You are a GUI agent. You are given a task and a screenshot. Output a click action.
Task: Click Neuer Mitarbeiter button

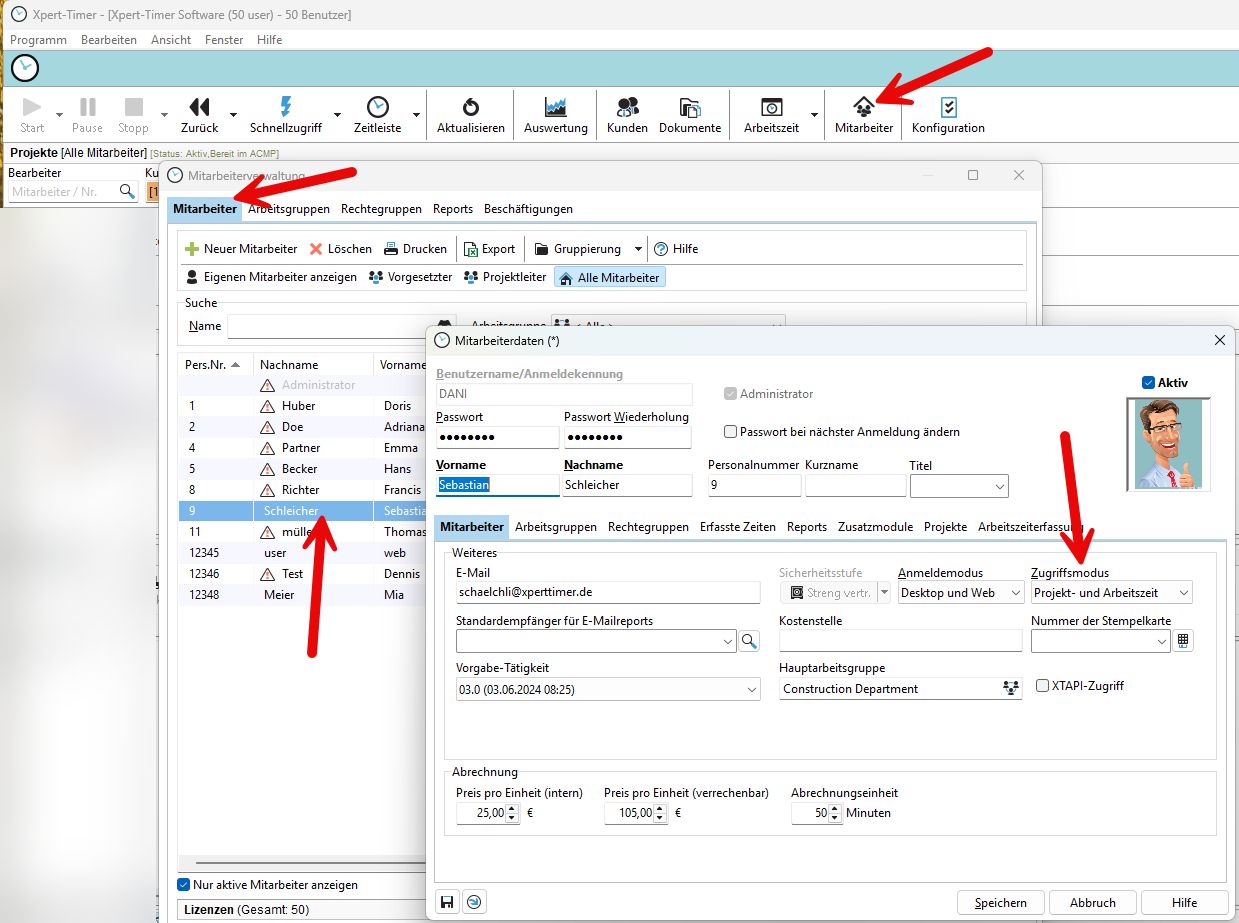[241, 249]
